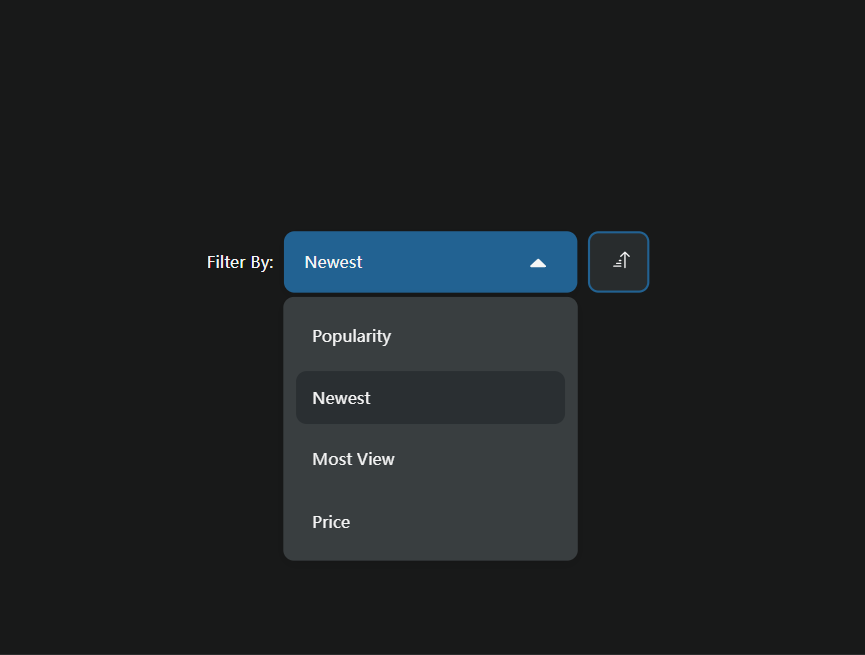
Task: Toggle ascending sort direction button
Action: 619,262
